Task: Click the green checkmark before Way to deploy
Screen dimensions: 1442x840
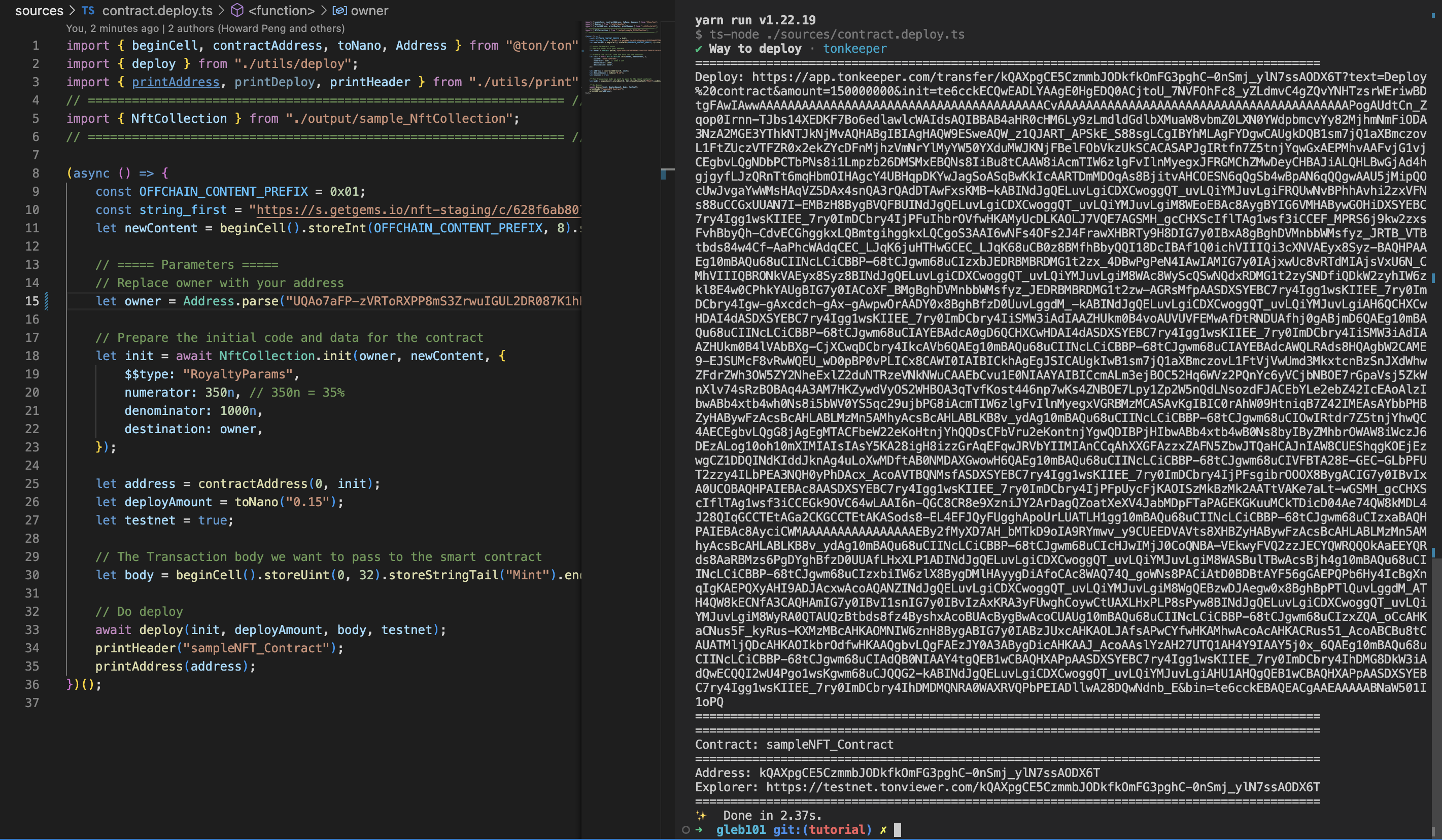Action: point(699,49)
